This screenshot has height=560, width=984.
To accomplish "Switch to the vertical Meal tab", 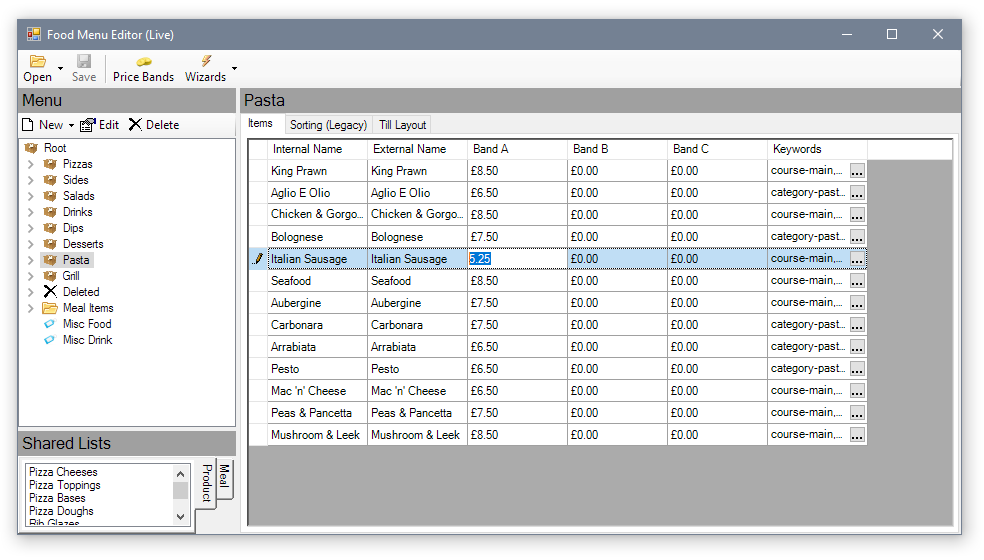I will (x=224, y=477).
